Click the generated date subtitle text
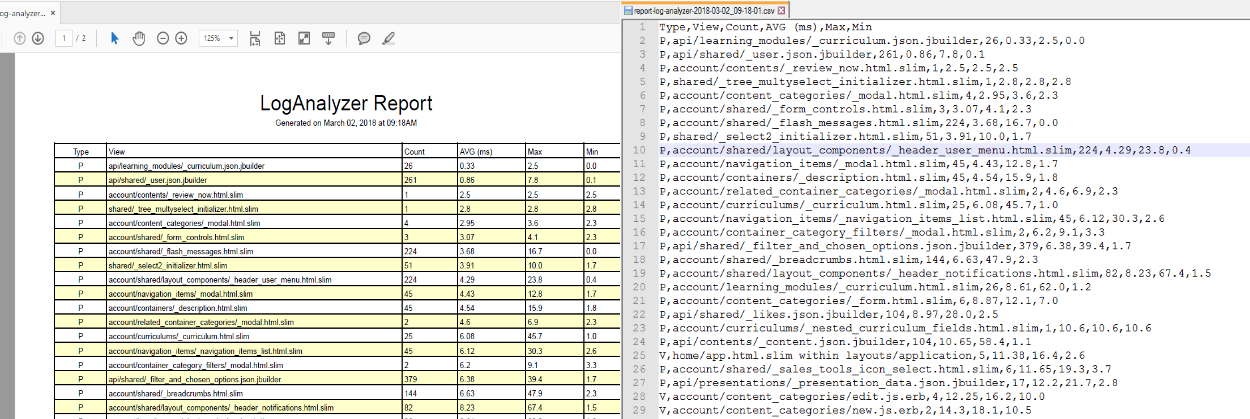The height and width of the screenshot is (419, 1250). 346,123
